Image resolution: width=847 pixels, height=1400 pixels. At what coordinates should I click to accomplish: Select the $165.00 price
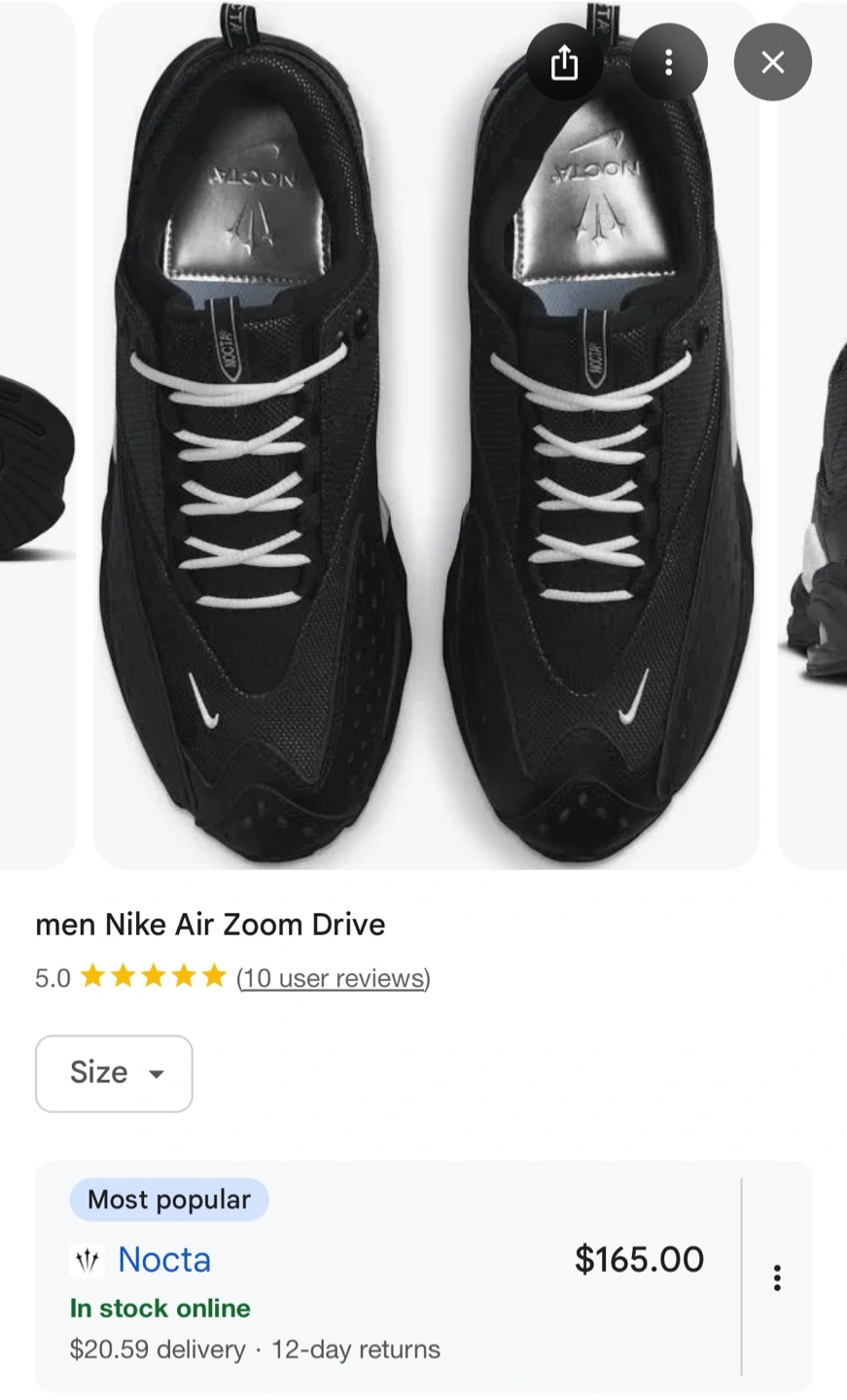639,1259
